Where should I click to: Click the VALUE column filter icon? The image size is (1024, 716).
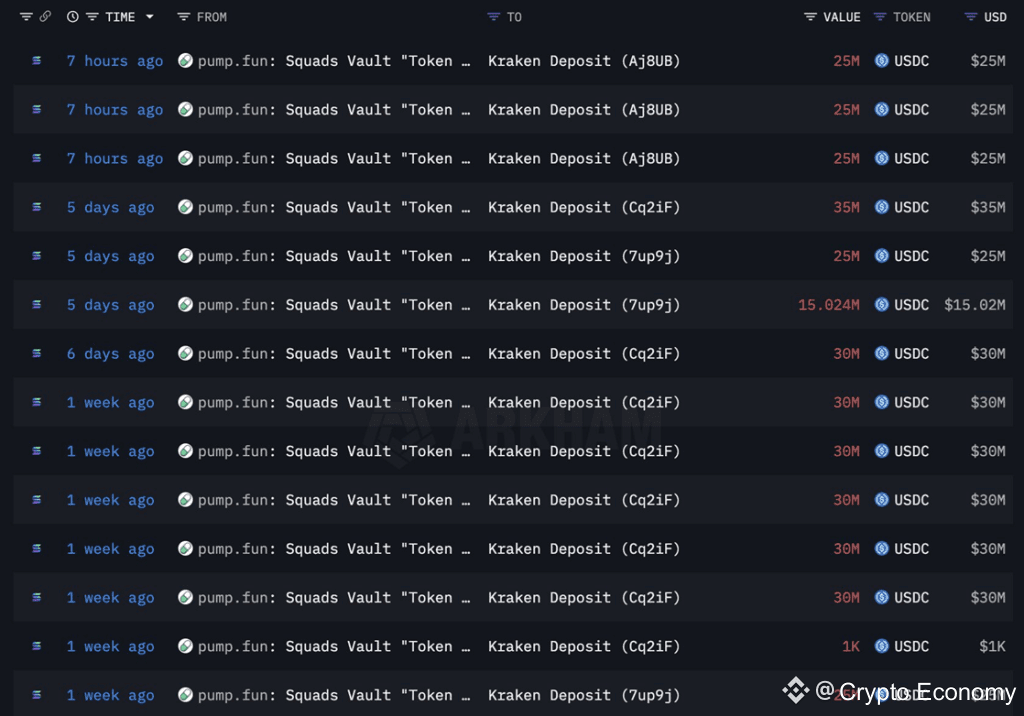coord(807,16)
